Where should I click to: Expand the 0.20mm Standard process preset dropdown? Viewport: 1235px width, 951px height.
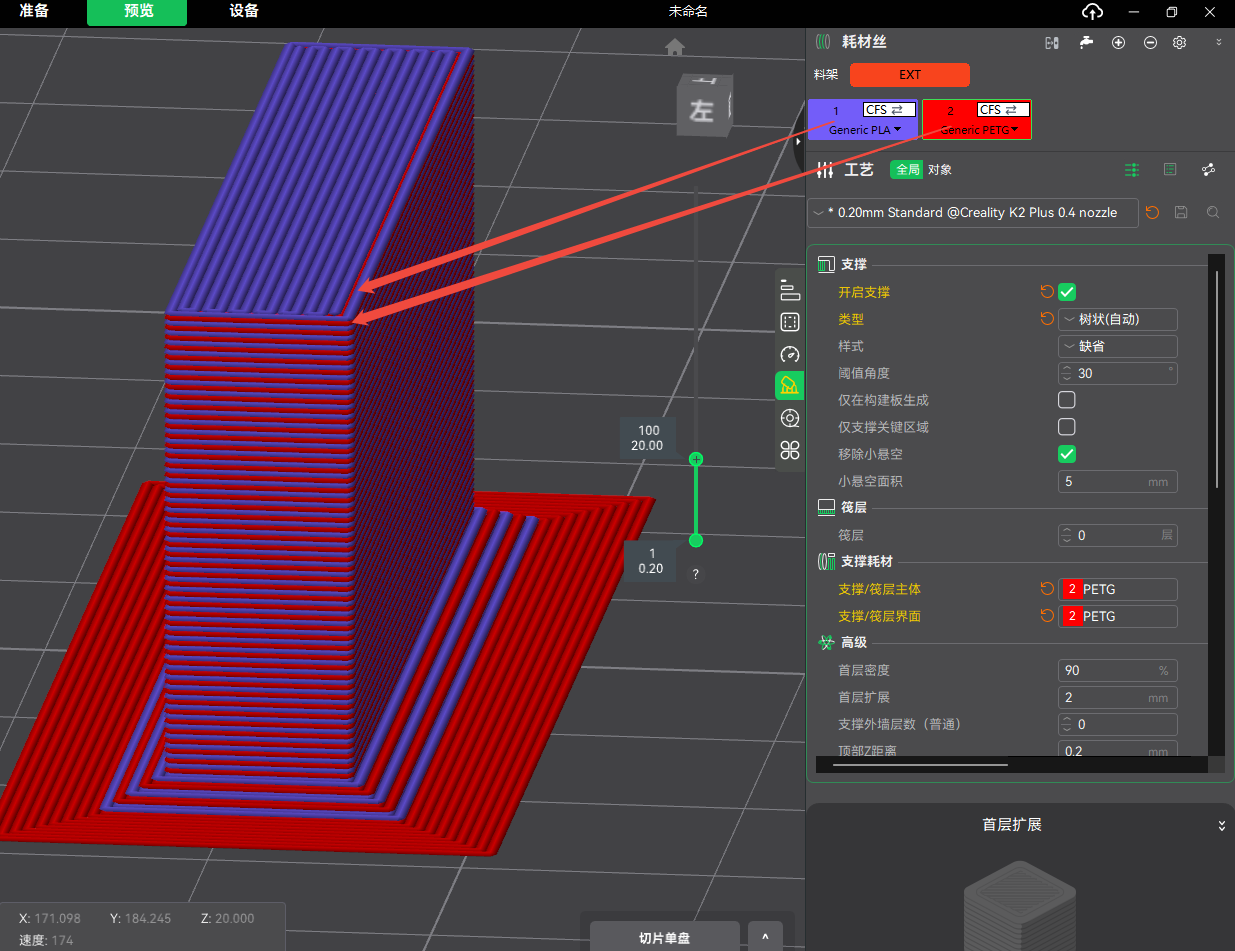coord(972,213)
